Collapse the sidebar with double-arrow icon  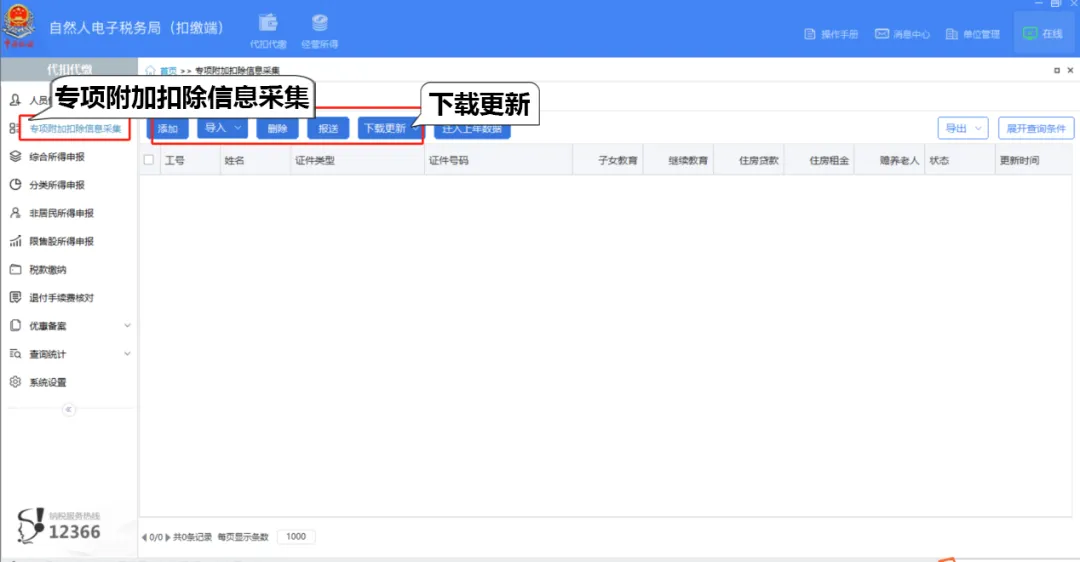68,409
